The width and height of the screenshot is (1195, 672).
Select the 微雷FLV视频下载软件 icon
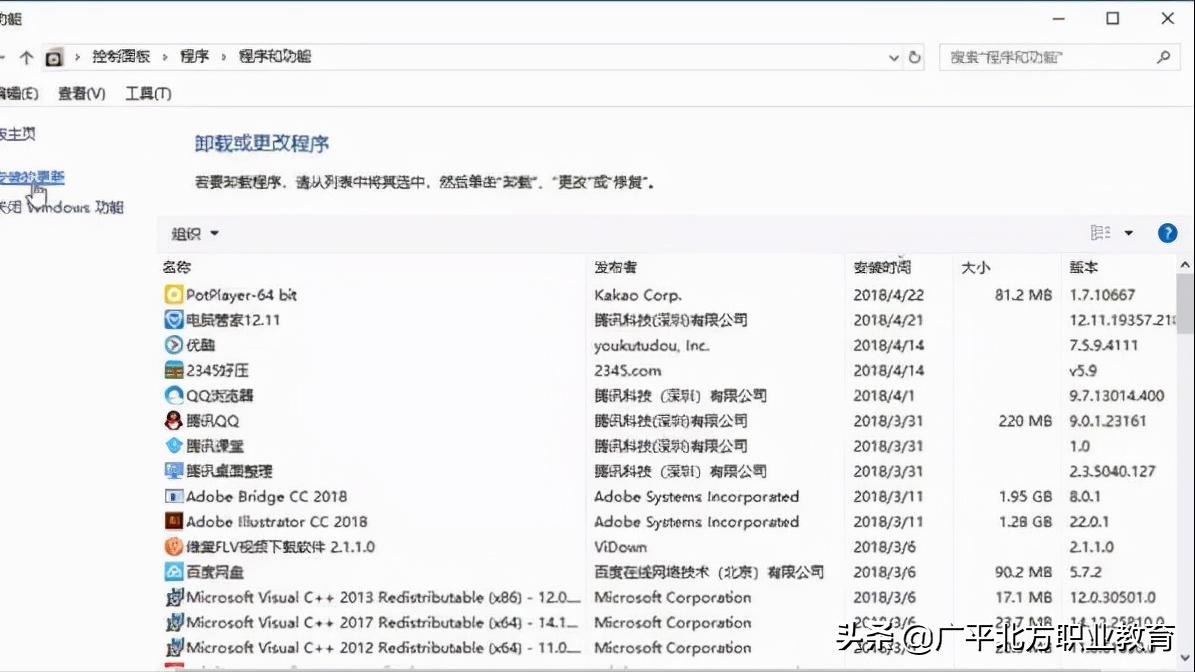175,547
